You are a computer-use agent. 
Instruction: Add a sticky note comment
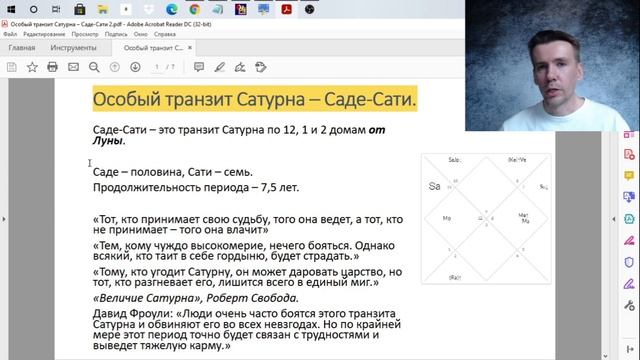click(199, 67)
